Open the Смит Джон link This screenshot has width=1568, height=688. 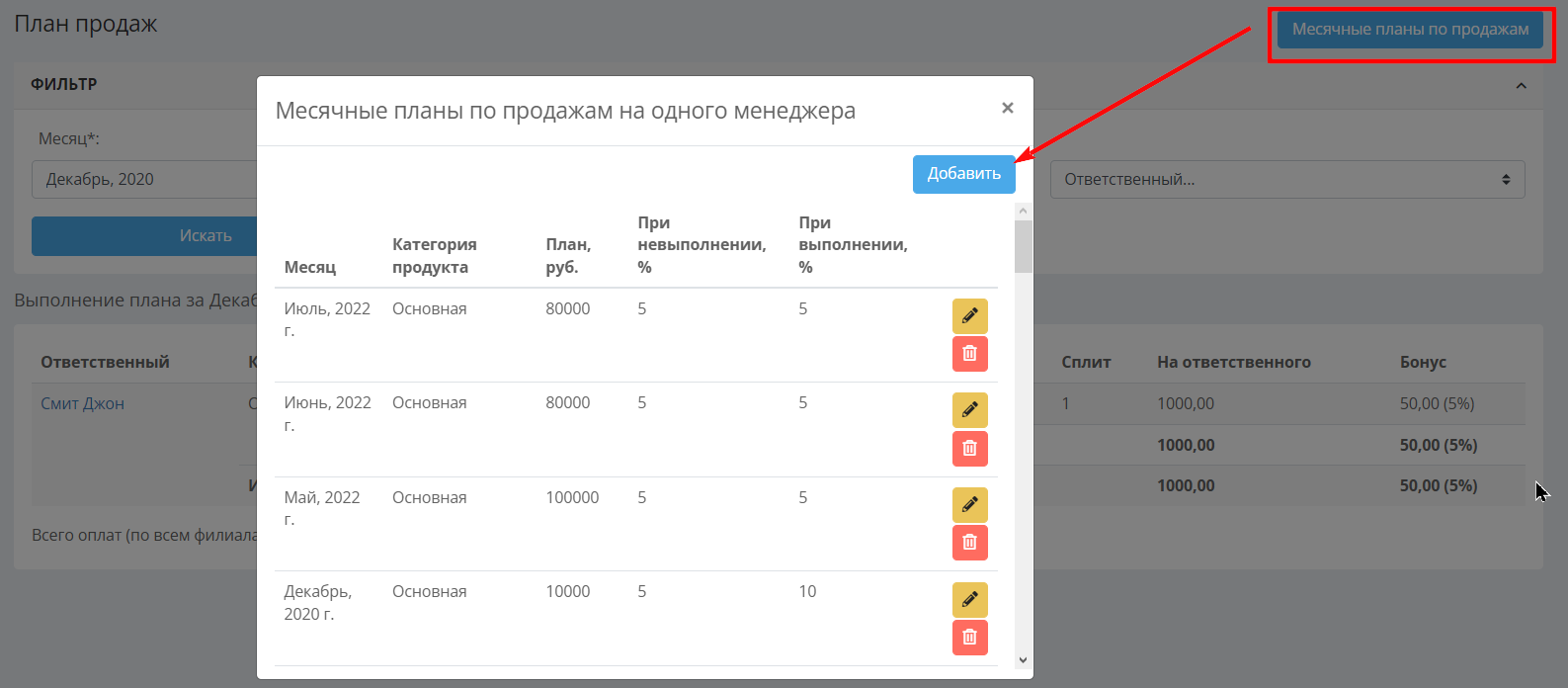coord(82,404)
